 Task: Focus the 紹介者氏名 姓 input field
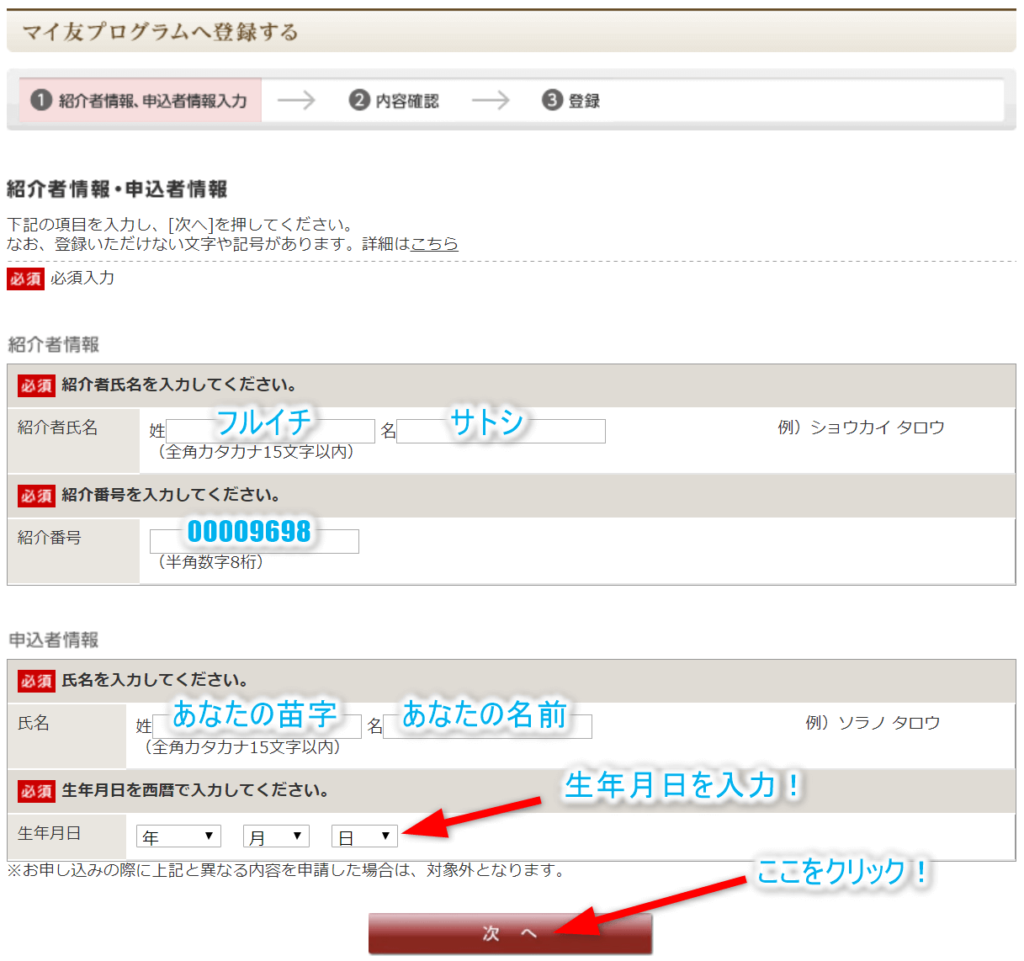[x=270, y=431]
